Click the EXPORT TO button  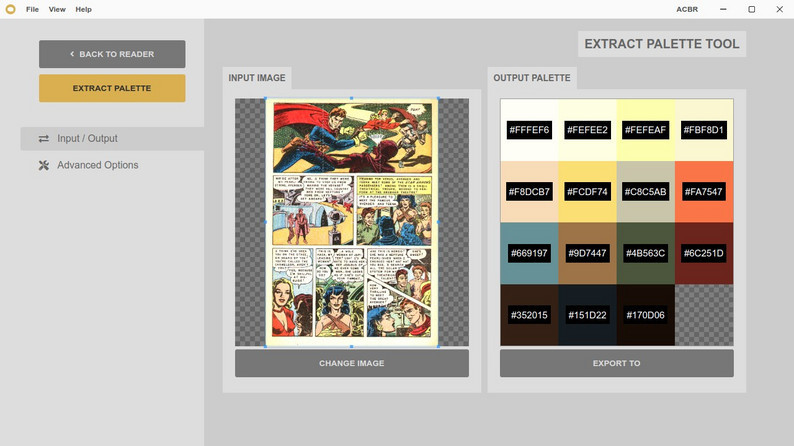click(x=616, y=363)
